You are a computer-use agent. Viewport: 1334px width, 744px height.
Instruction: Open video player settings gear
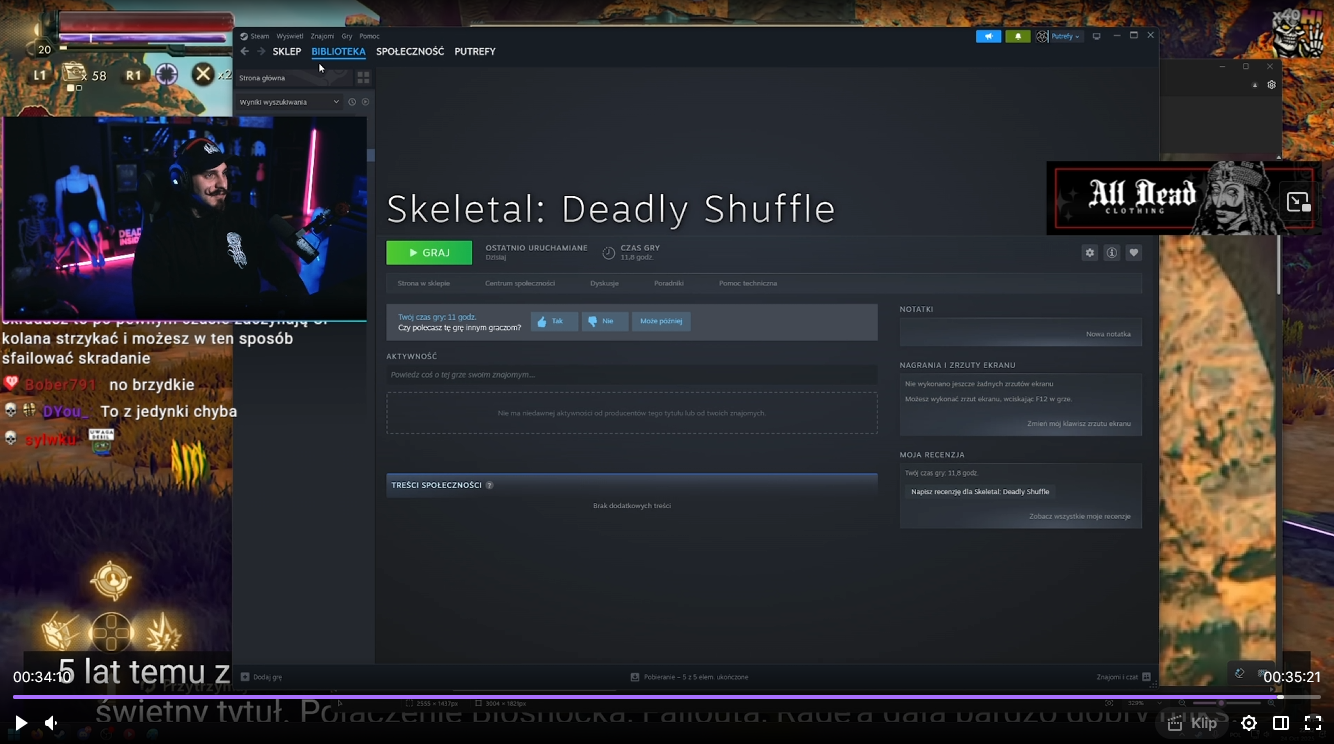click(1249, 723)
